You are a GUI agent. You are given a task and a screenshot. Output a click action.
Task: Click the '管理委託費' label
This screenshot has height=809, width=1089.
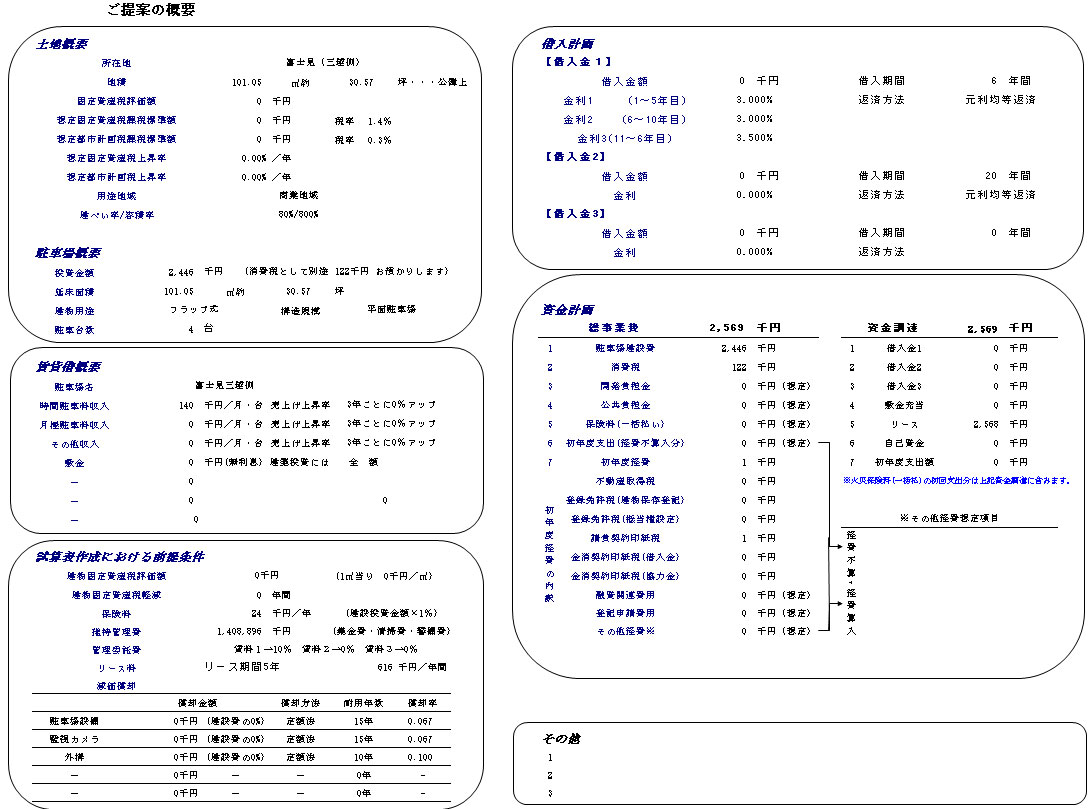click(116, 650)
